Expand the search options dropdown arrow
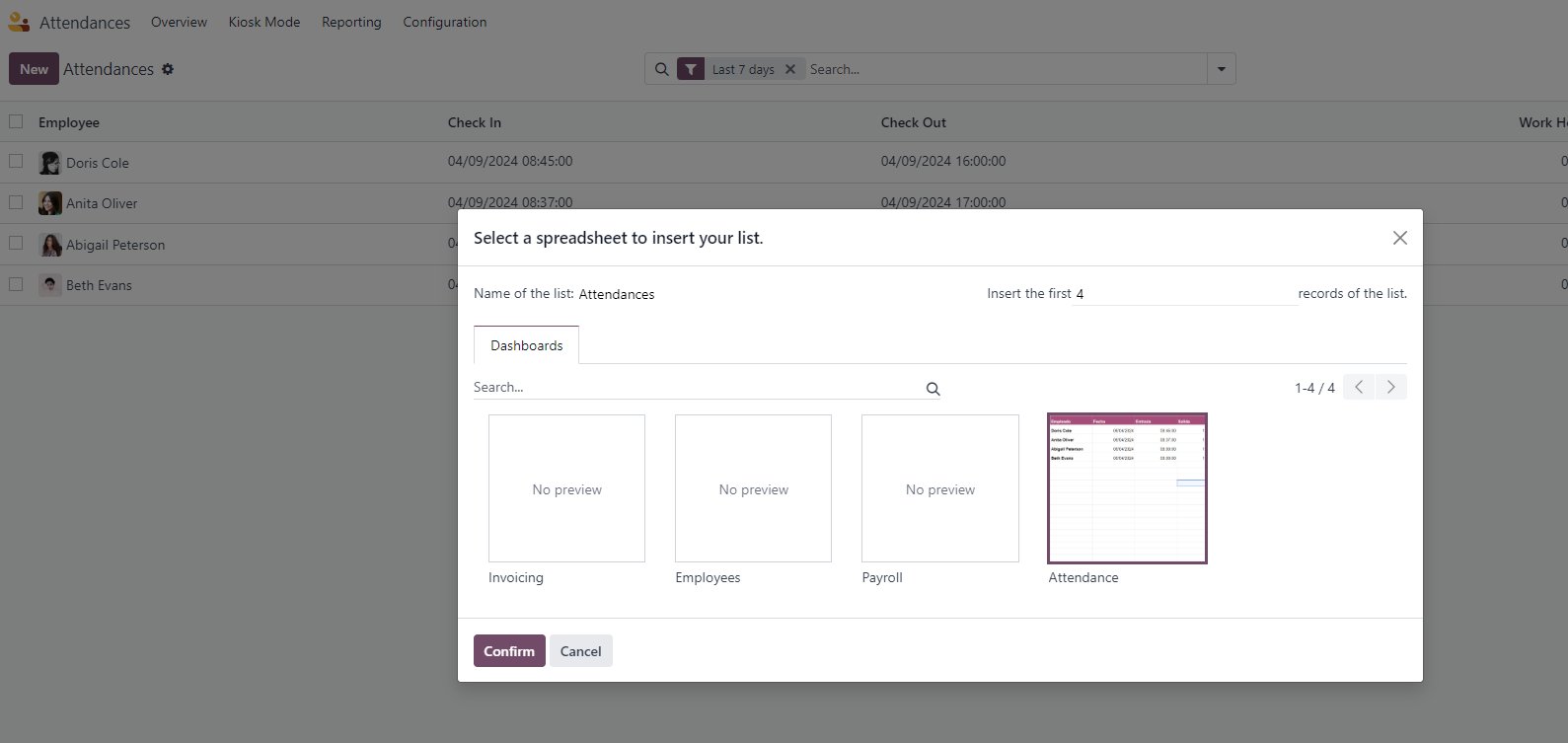This screenshot has width=1568, height=743. 1222,69
